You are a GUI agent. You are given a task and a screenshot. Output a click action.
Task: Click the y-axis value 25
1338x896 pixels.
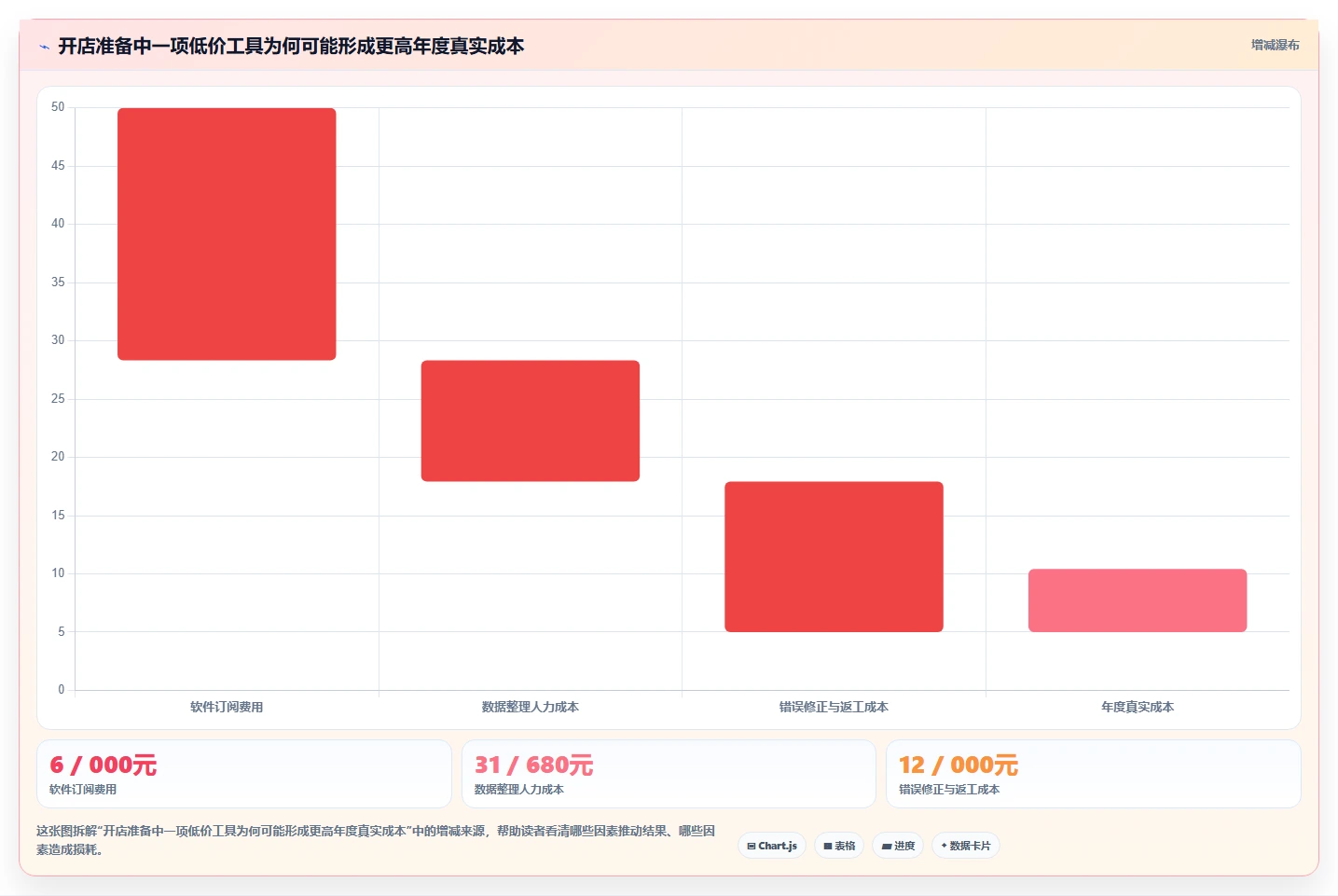[58, 399]
